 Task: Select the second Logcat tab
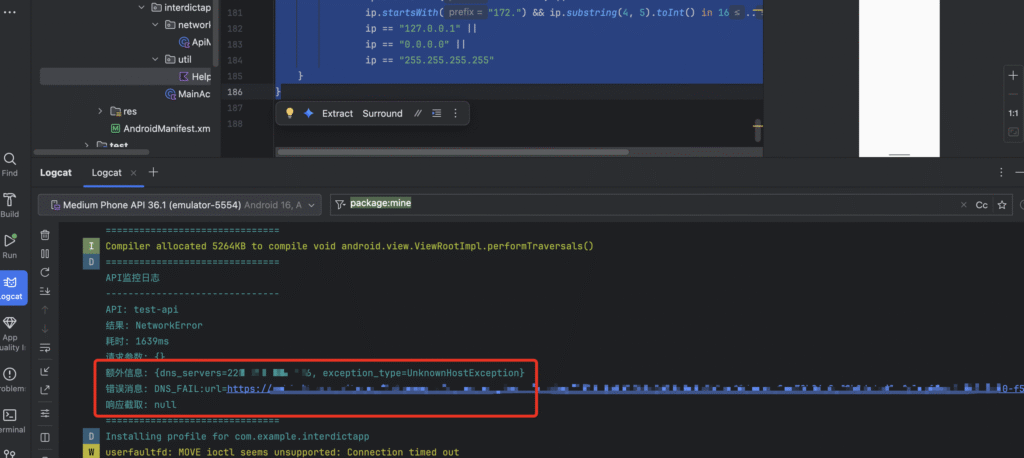(107, 172)
